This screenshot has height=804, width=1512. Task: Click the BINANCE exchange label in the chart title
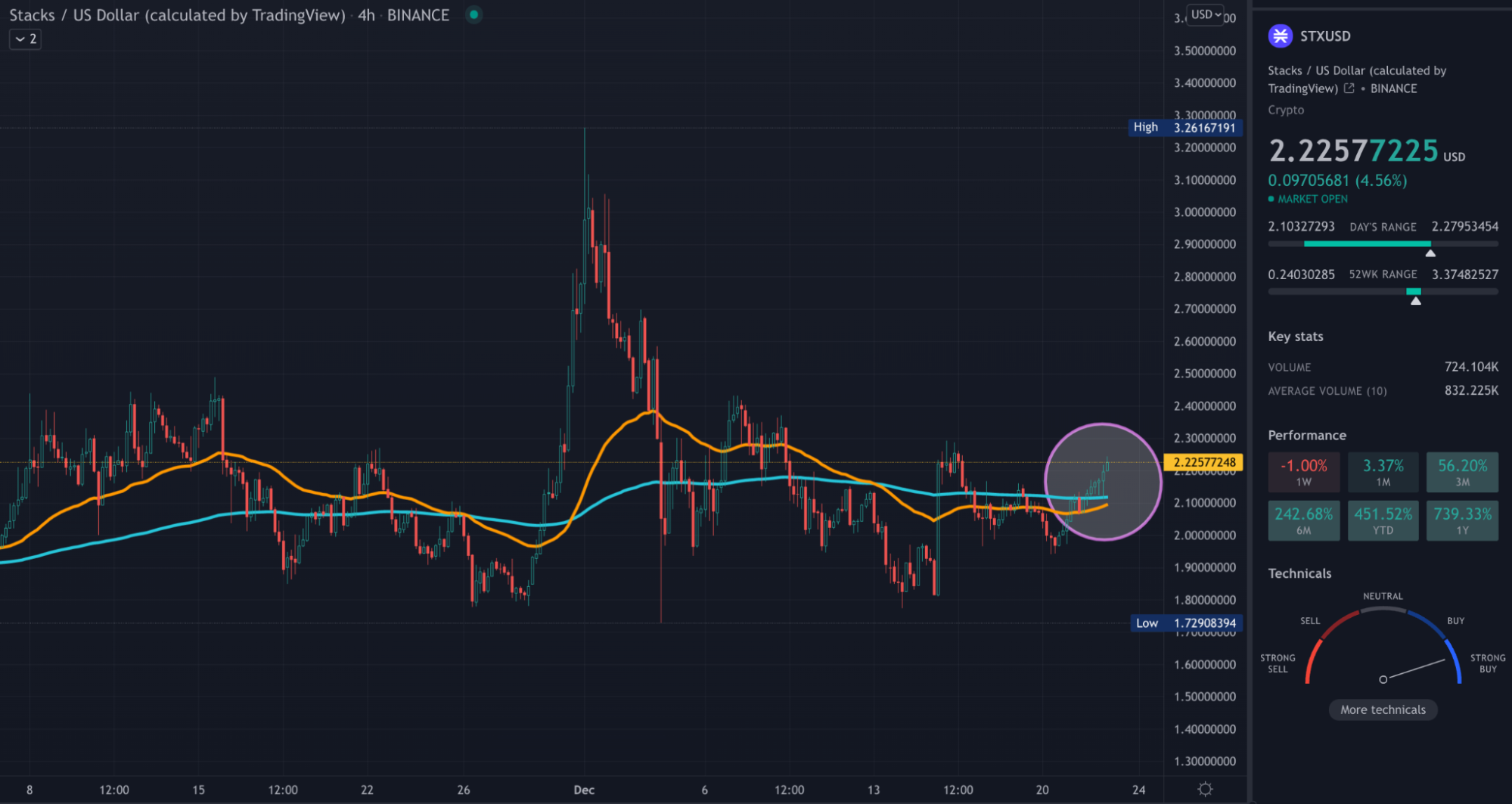tap(418, 15)
